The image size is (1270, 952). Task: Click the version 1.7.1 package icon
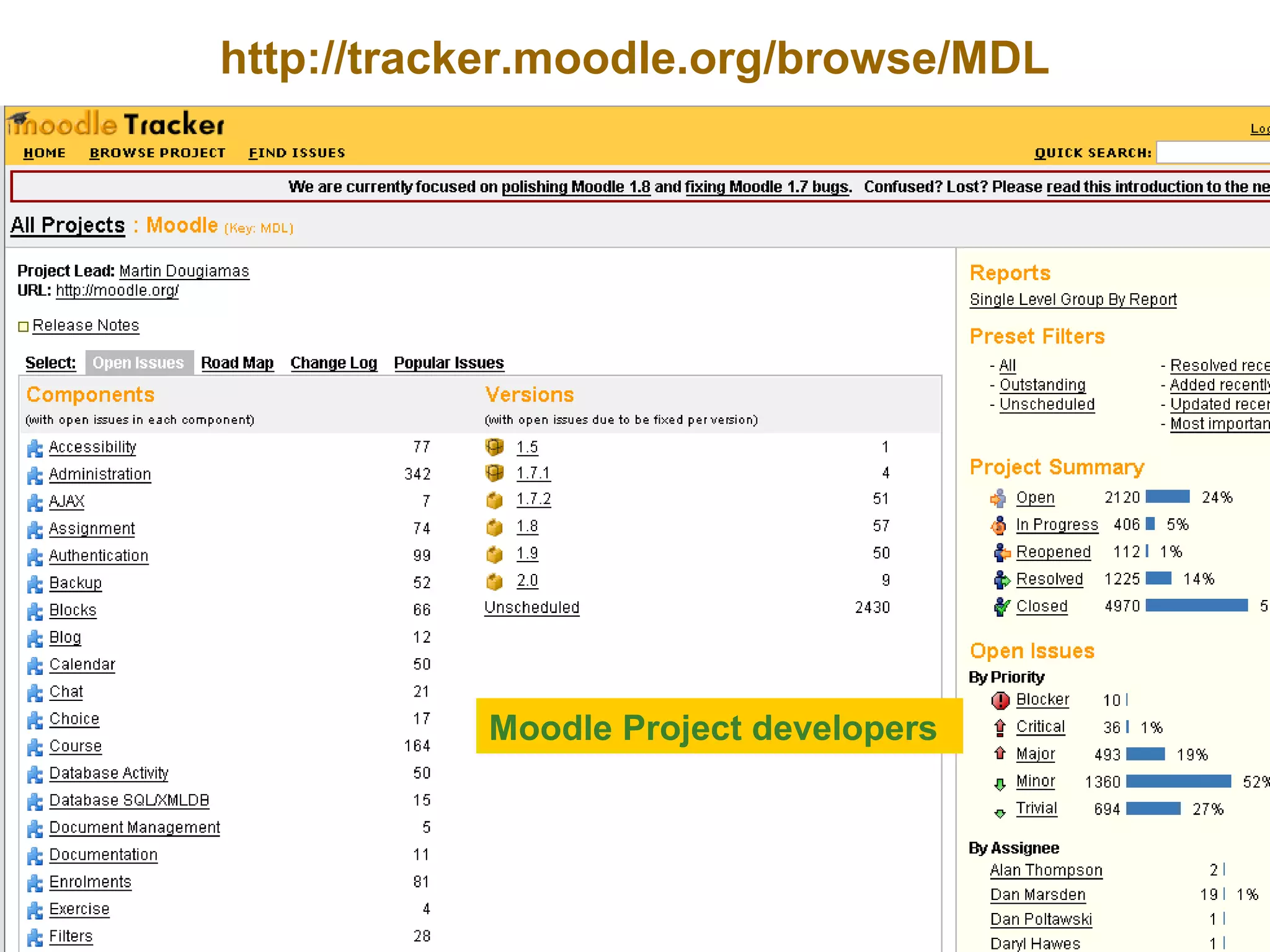click(x=494, y=473)
